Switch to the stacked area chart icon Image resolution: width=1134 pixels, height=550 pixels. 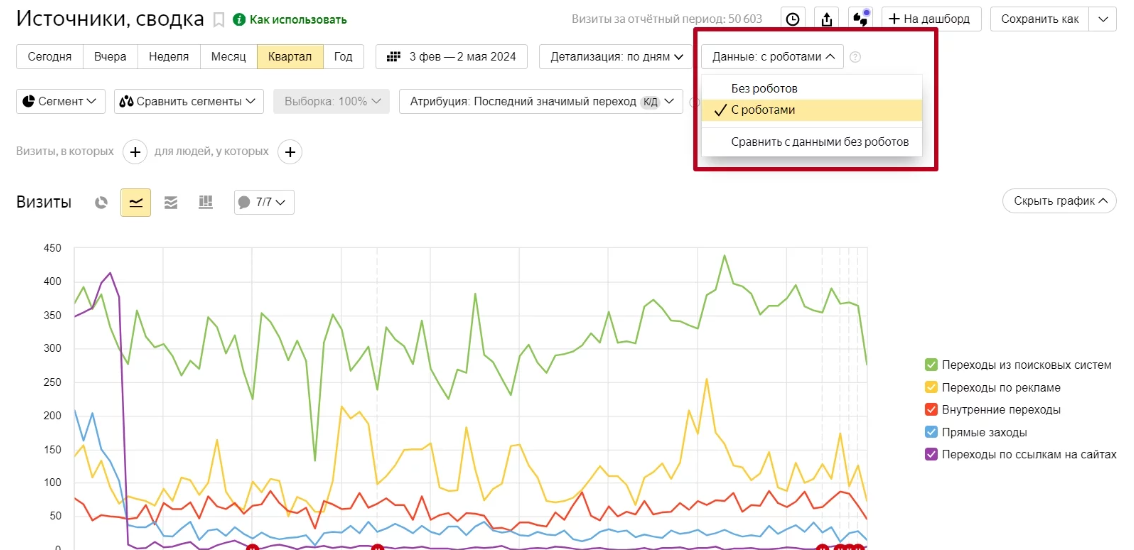(171, 202)
